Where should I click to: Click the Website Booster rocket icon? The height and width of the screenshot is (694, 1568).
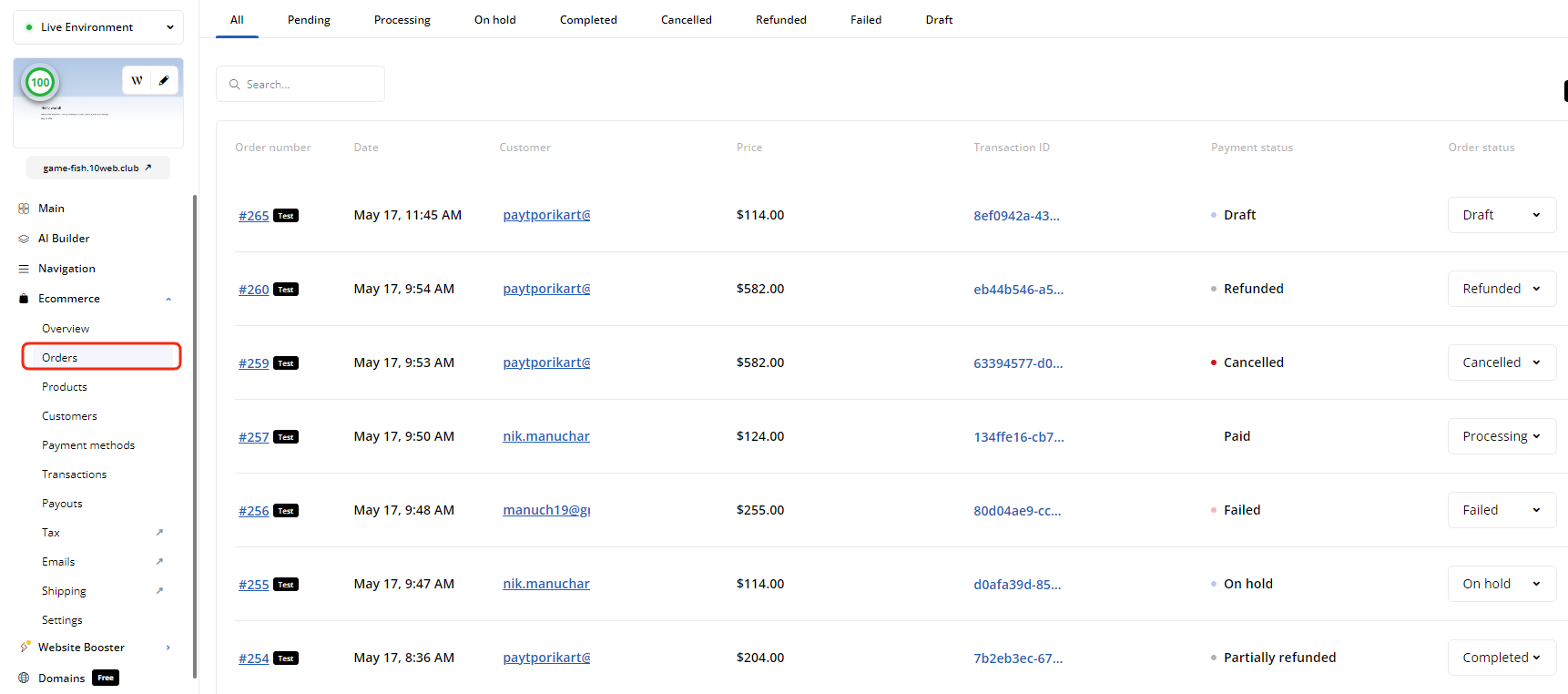[25, 648]
